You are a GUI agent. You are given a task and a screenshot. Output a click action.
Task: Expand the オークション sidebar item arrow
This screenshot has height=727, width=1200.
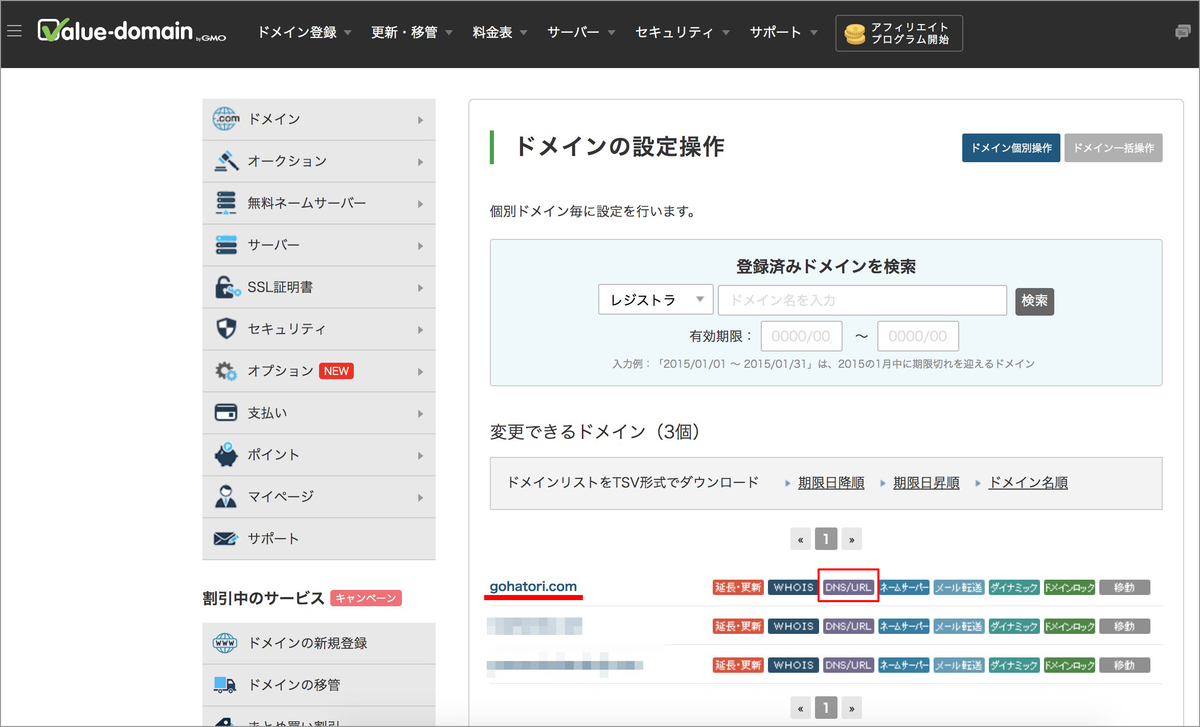point(420,162)
